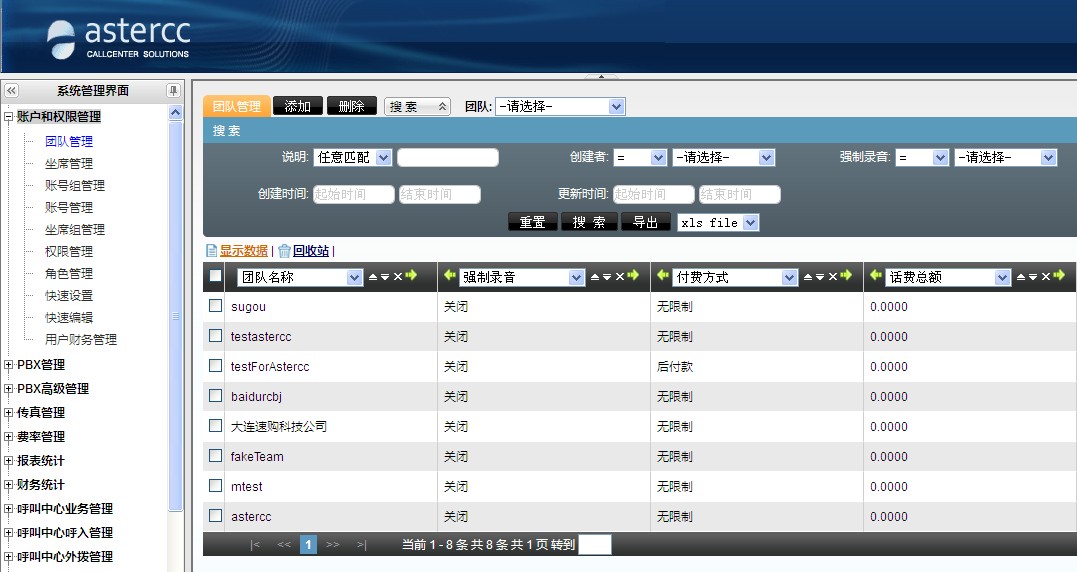Check the box for sugou team

(x=215, y=306)
